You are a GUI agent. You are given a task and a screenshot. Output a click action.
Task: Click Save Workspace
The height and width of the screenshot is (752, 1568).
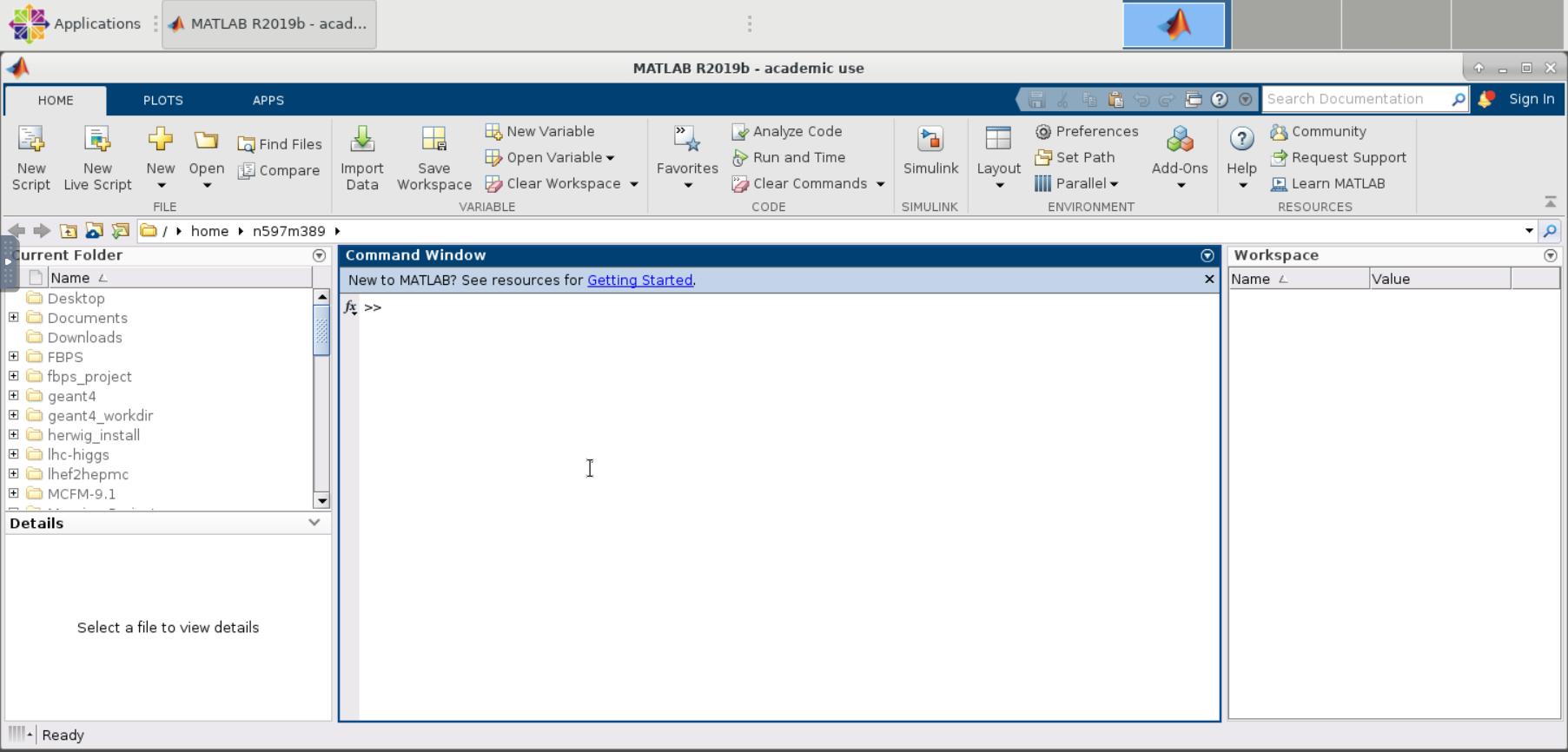[x=433, y=158]
